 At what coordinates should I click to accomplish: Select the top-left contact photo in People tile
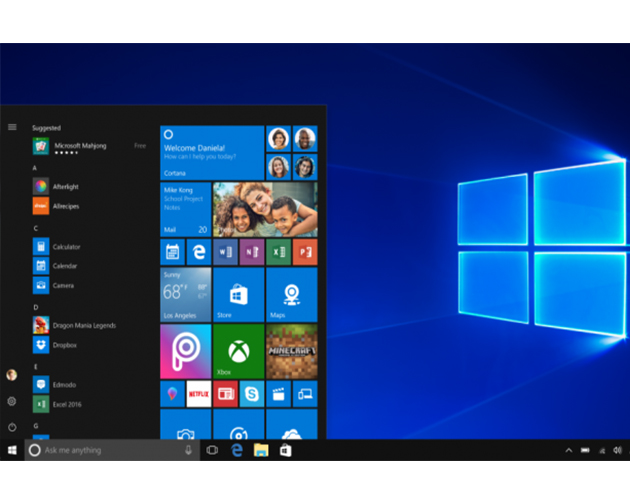(x=278, y=139)
